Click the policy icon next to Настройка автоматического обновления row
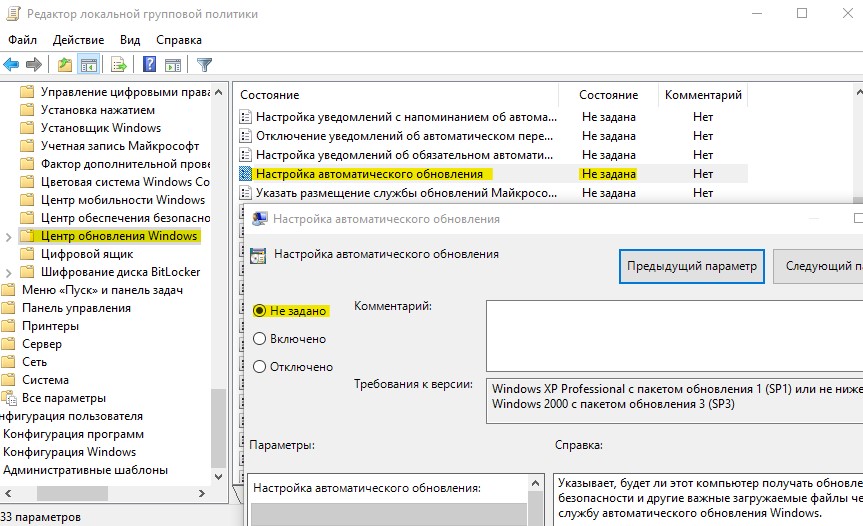863x526 pixels. coord(245,174)
